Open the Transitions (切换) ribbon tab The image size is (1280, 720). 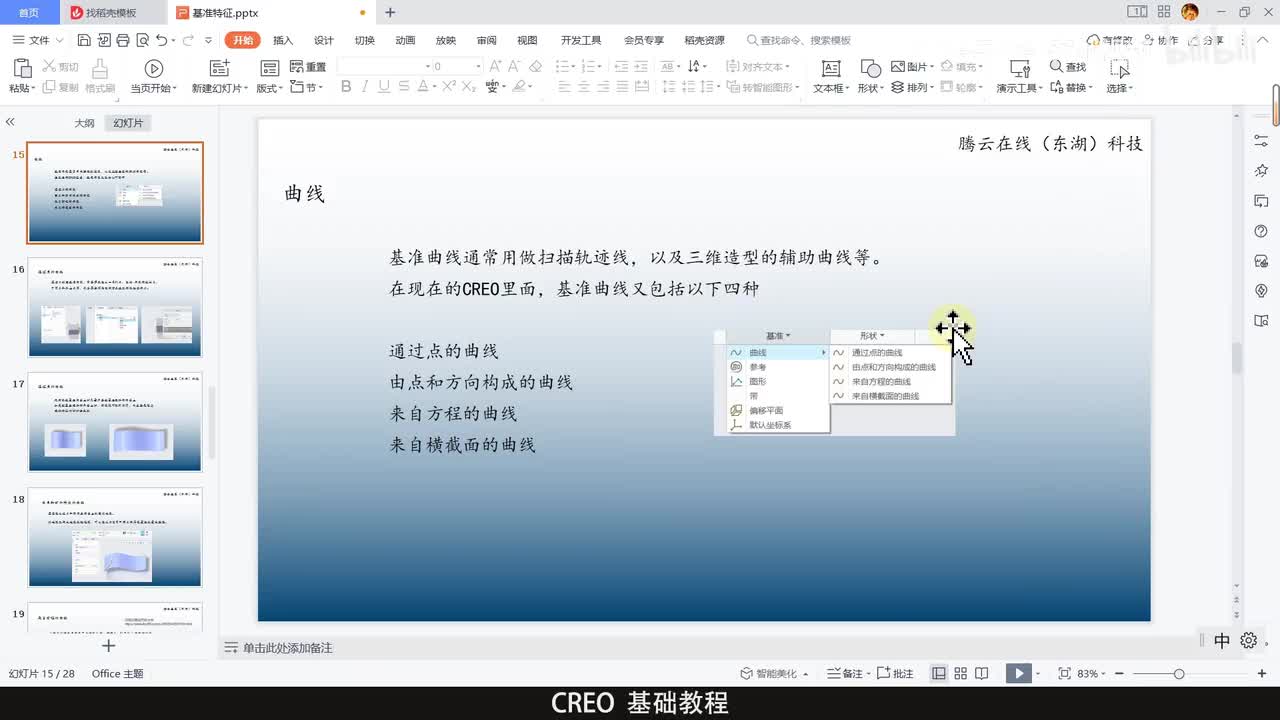[x=364, y=40]
